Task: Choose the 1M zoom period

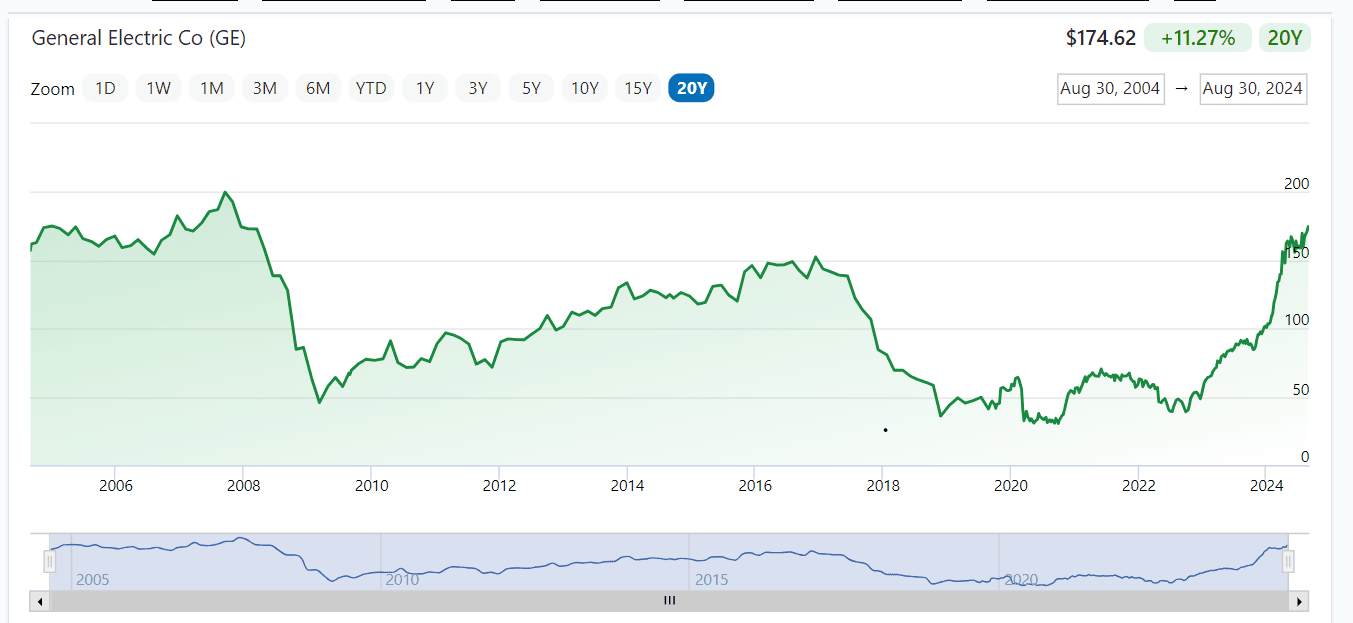Action: (211, 89)
